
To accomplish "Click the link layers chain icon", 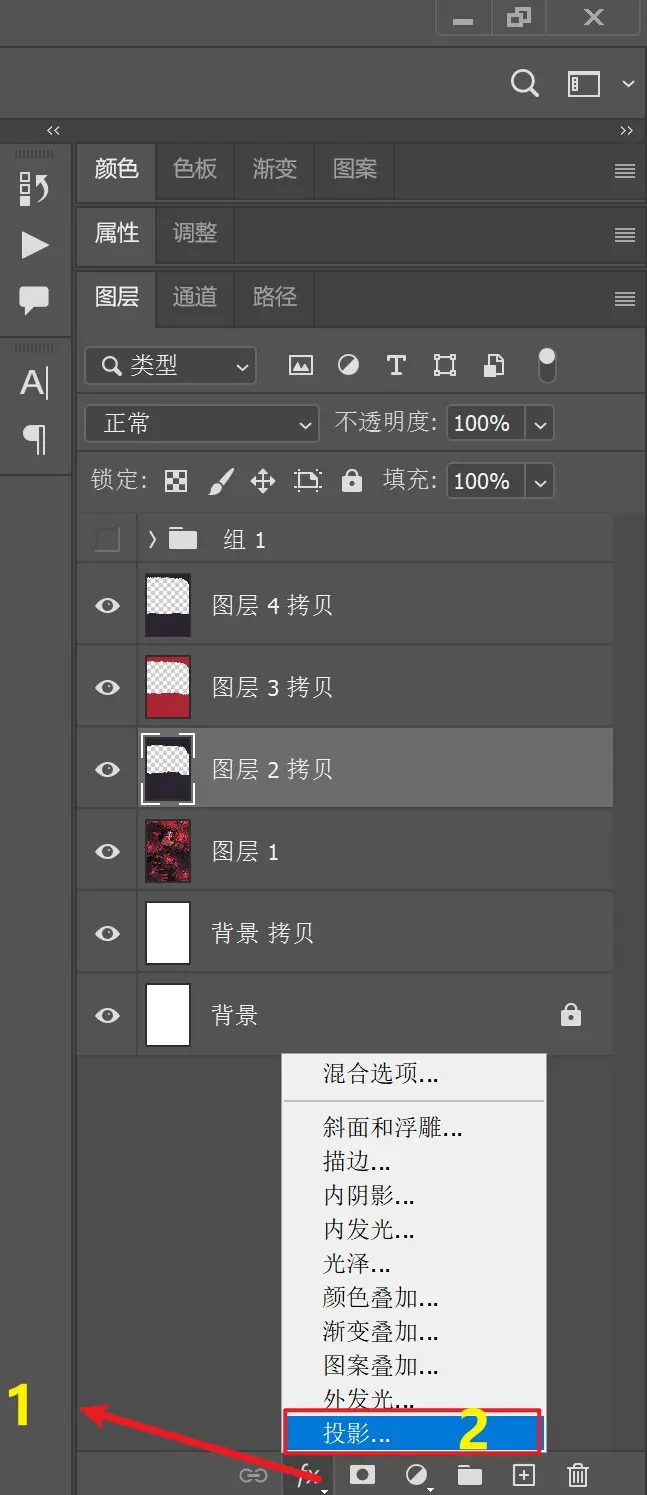I will coord(253,1474).
